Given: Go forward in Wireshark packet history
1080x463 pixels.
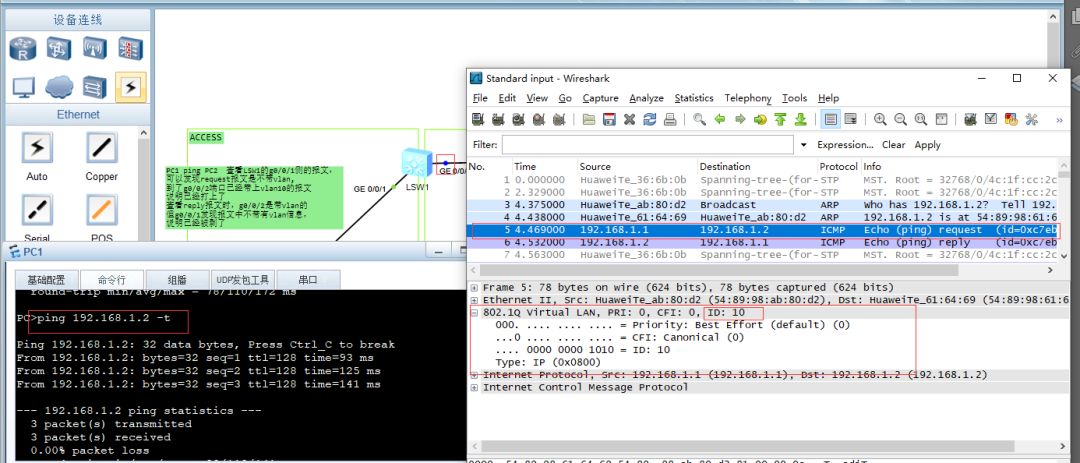Looking at the screenshot, I should point(740,119).
